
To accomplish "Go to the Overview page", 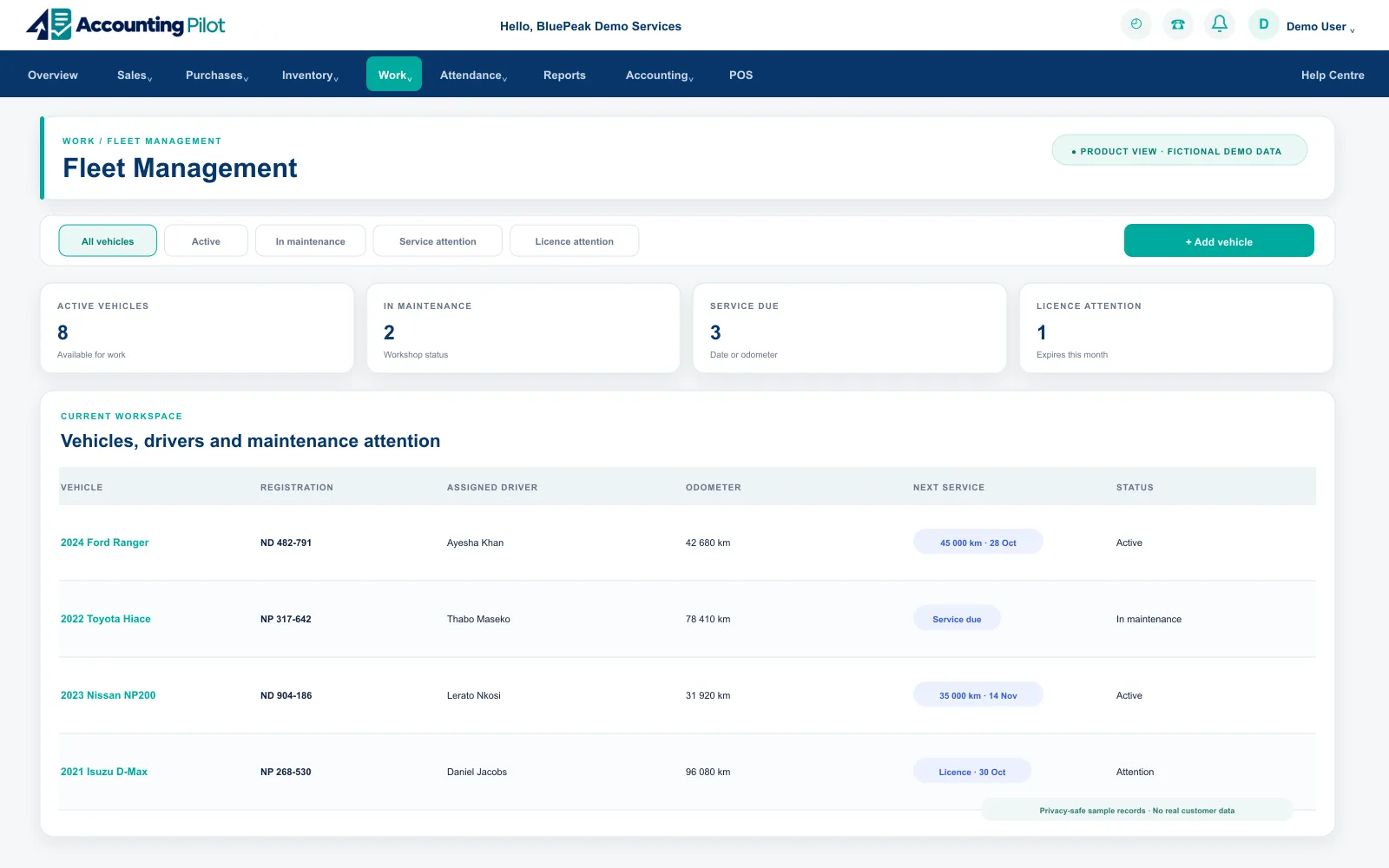I will point(53,76).
